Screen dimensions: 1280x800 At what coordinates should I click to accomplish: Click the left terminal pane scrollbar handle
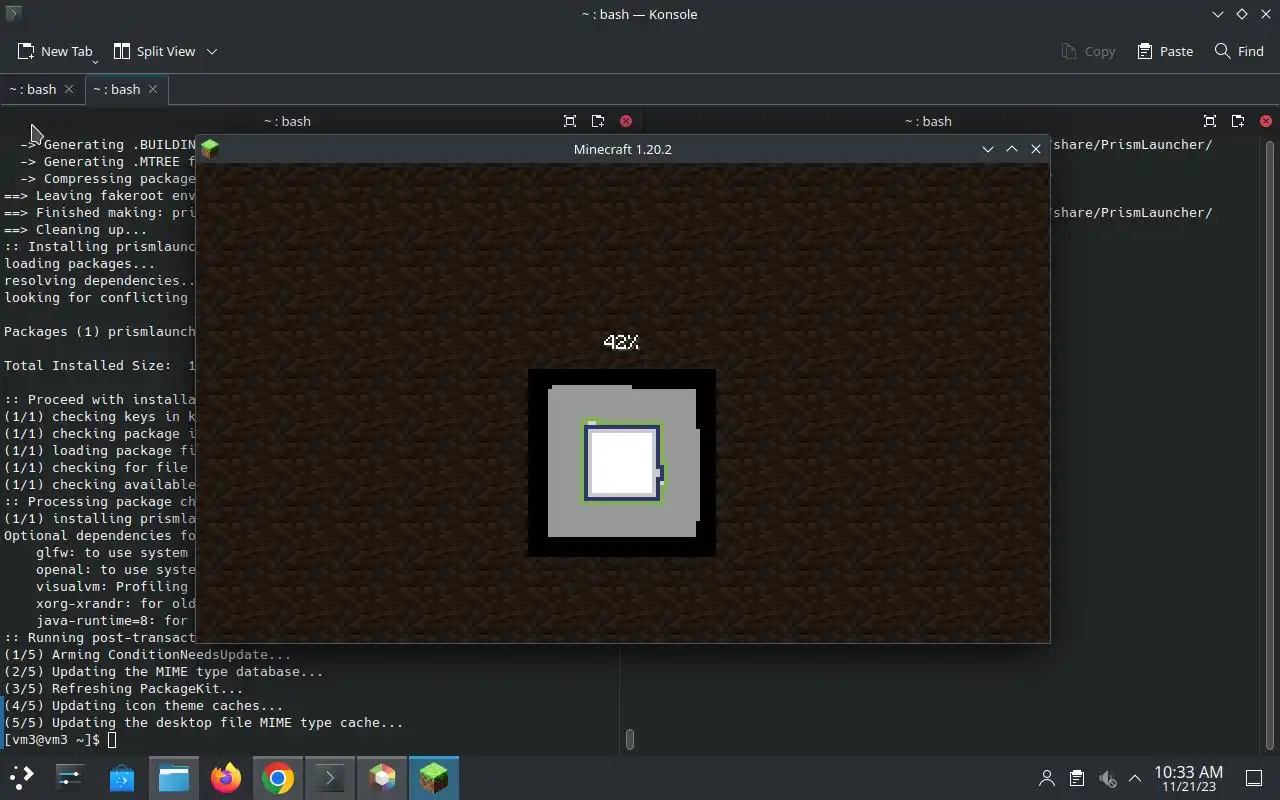pos(629,739)
